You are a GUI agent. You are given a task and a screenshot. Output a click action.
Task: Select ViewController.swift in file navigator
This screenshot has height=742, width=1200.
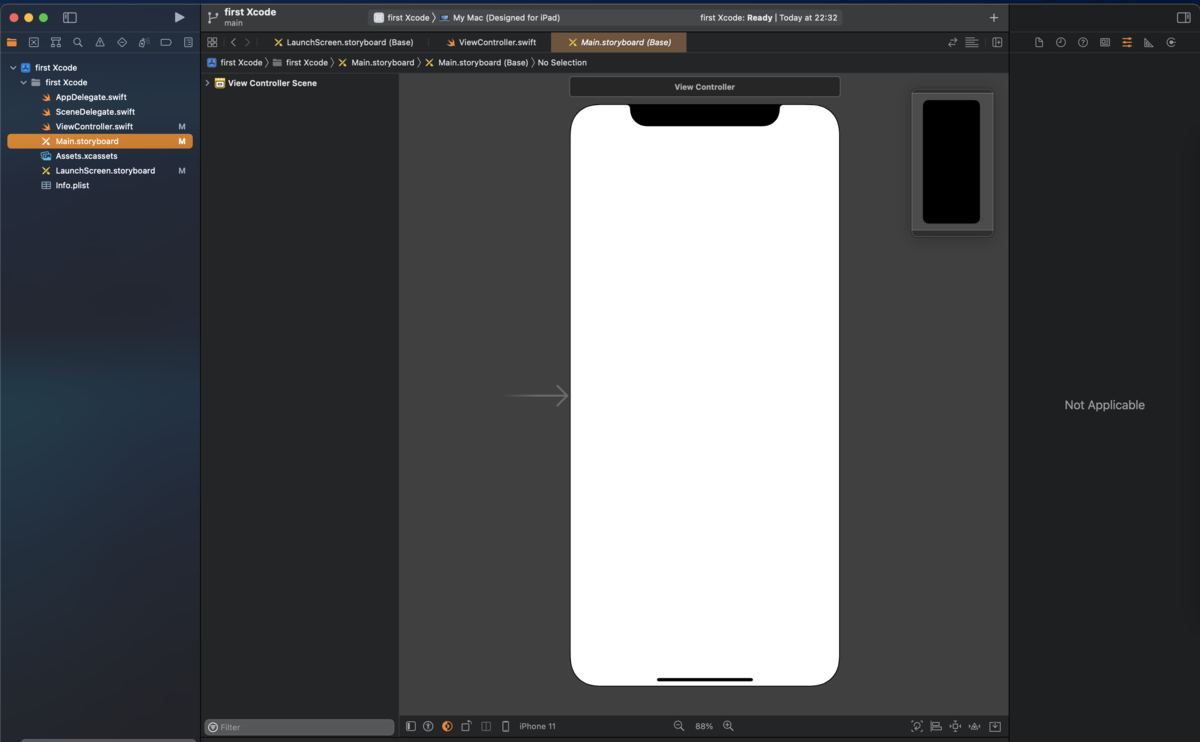[94, 127]
